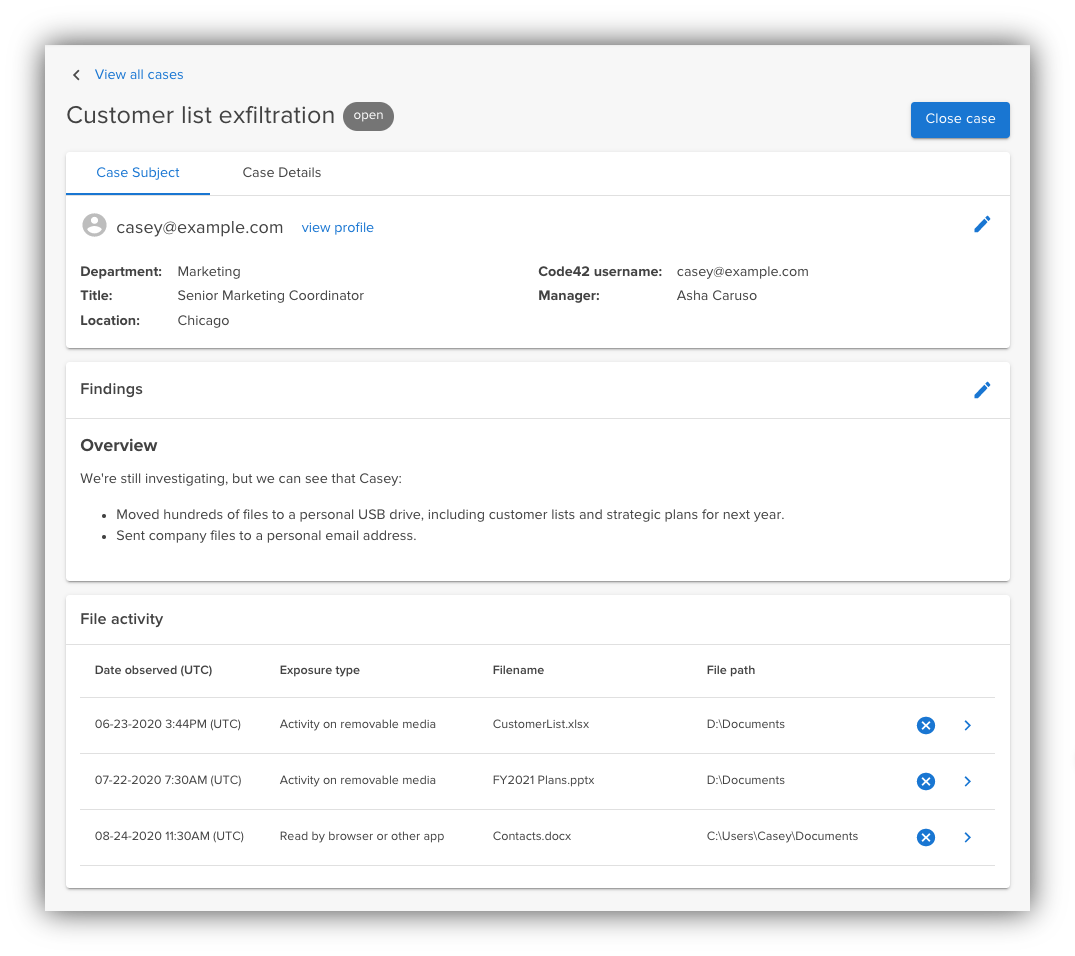
Task: Select the Case Subject tab
Action: 138,173
